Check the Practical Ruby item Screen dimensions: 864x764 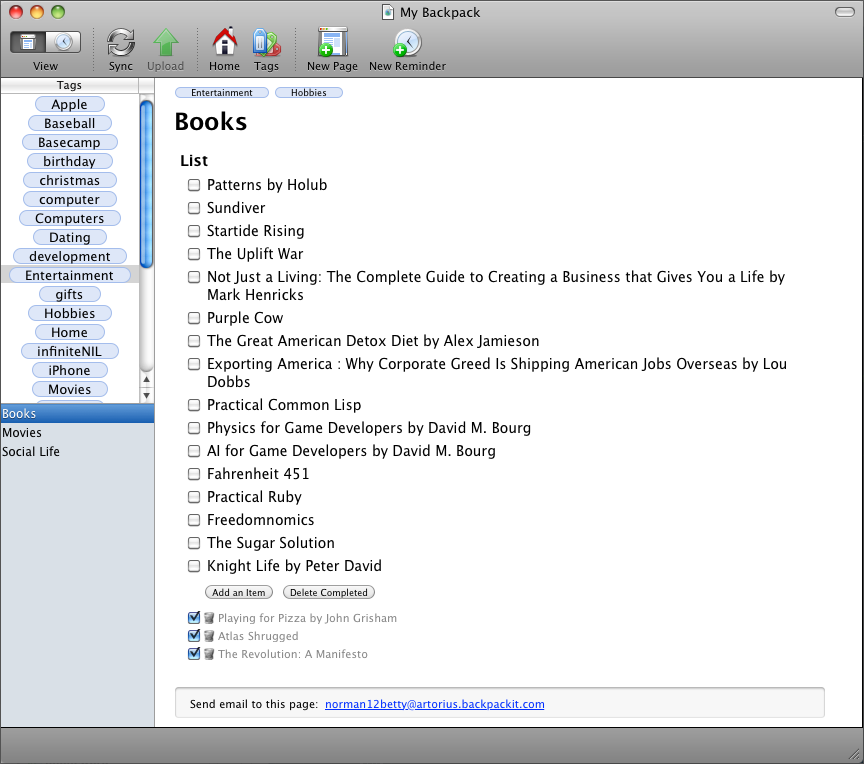click(x=194, y=497)
